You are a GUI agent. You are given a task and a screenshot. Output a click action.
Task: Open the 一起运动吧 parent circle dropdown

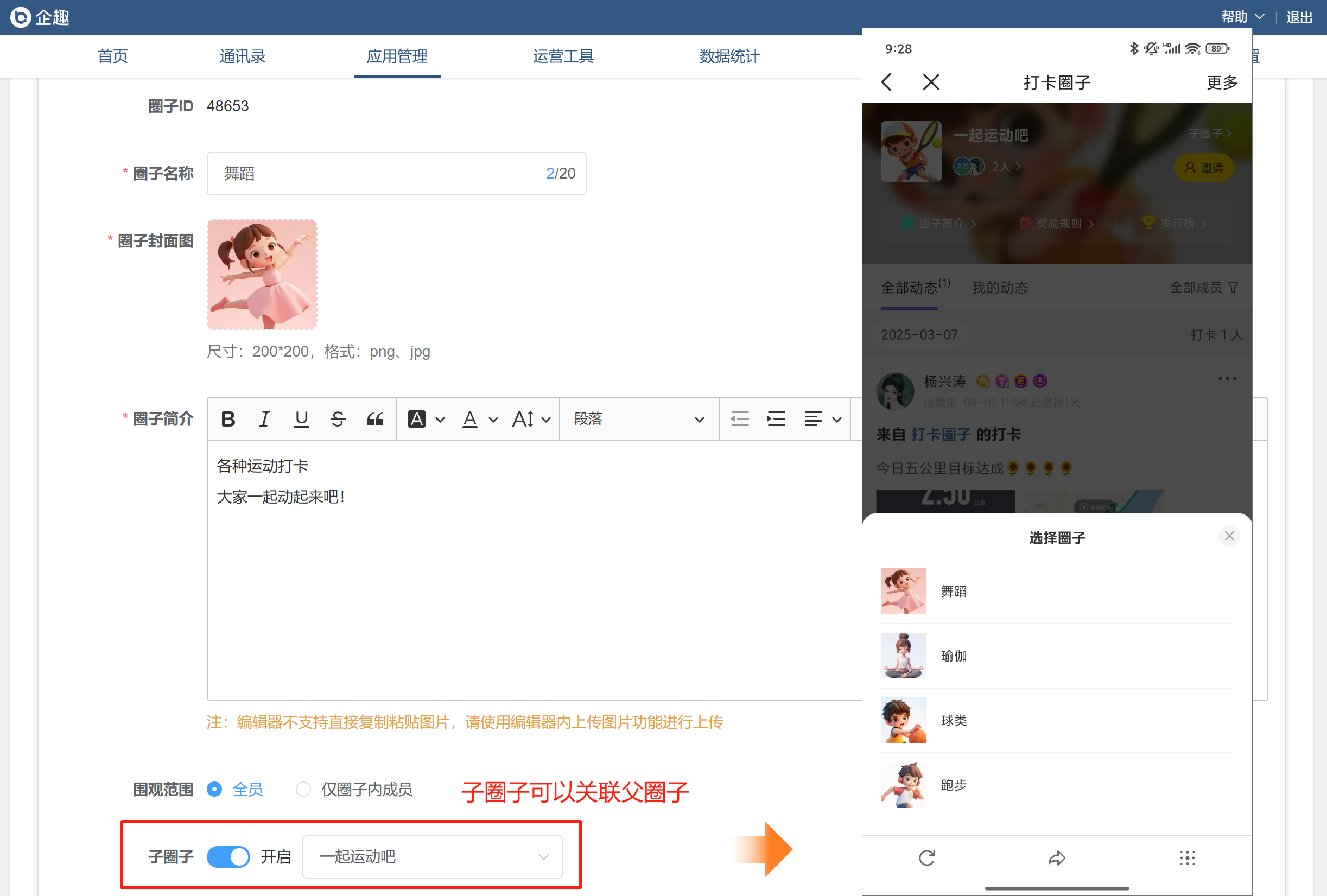coord(431,856)
